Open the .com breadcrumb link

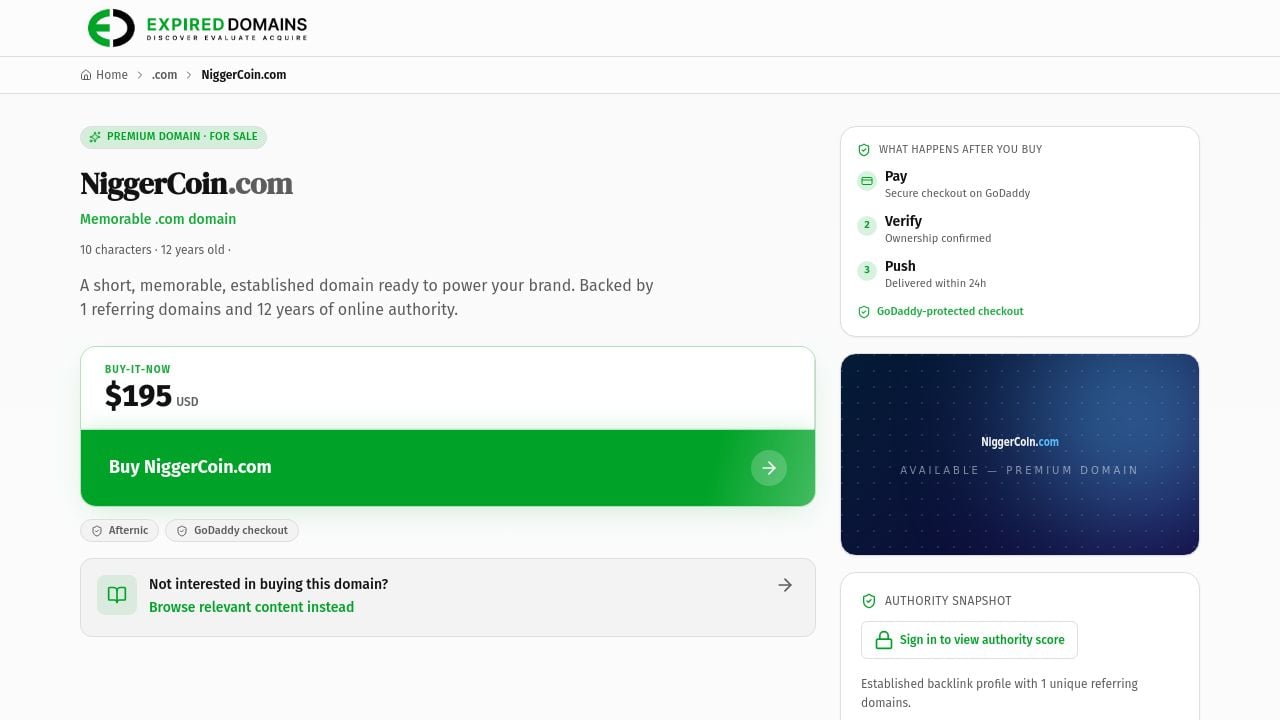coord(164,75)
